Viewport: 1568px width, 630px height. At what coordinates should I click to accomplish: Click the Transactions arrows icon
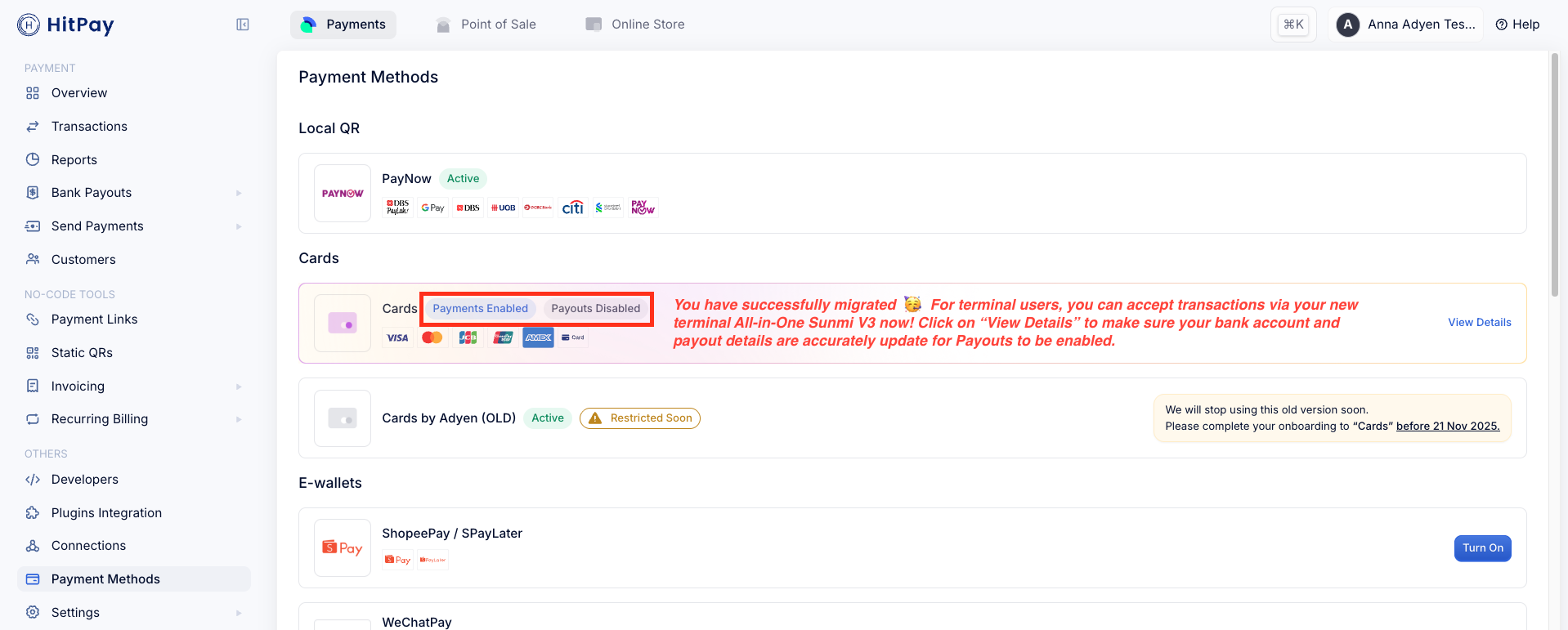[x=33, y=127]
